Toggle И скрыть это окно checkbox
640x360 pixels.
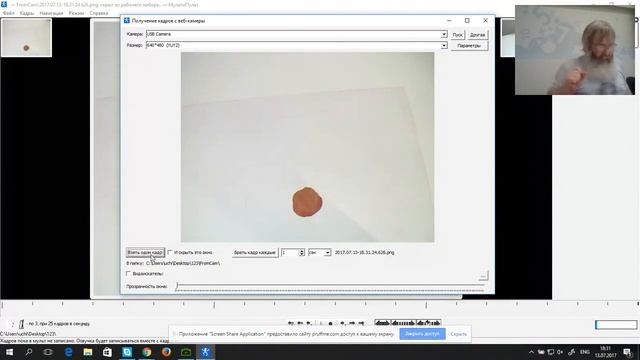pyautogui.click(x=170, y=253)
